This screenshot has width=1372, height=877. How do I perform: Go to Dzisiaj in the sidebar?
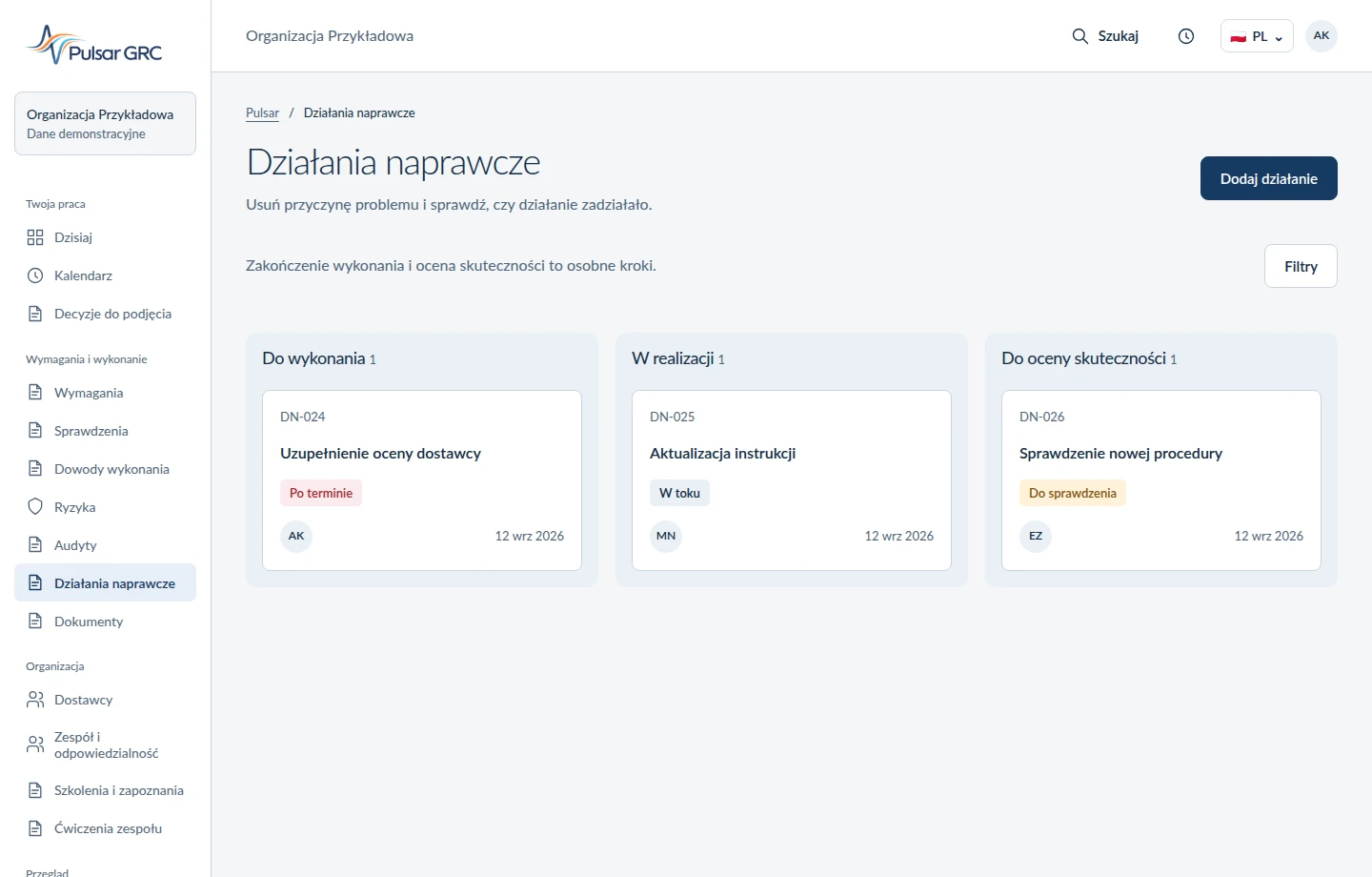(x=105, y=237)
